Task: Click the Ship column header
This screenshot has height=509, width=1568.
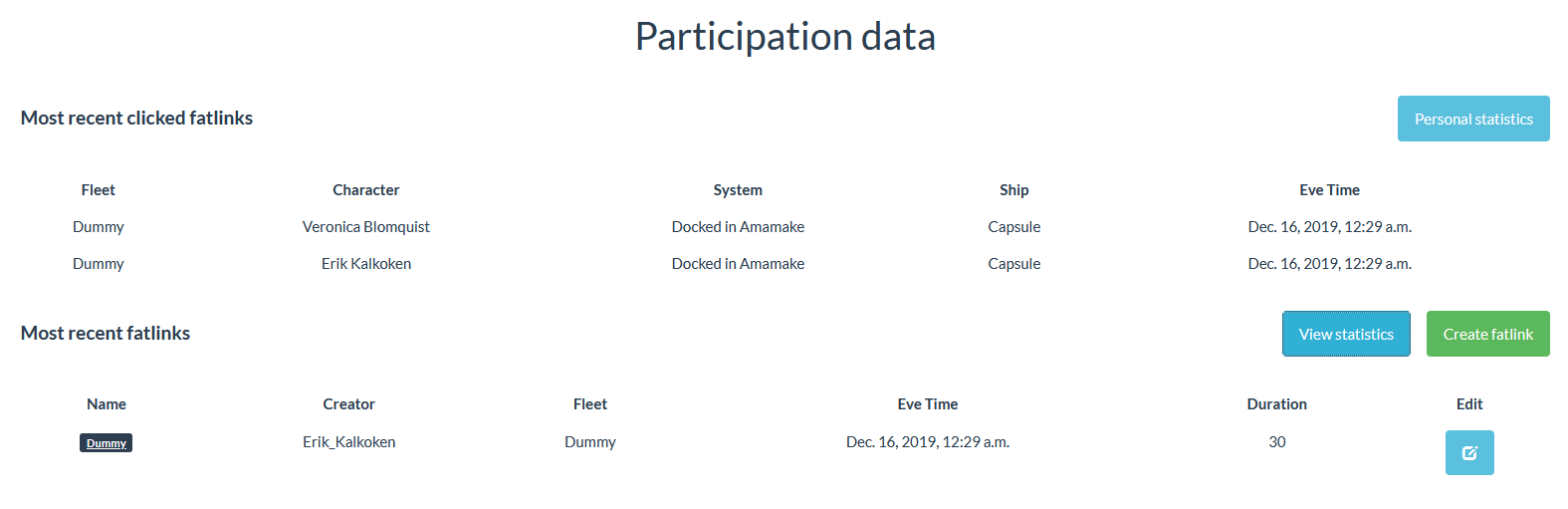Action: coord(1013,190)
